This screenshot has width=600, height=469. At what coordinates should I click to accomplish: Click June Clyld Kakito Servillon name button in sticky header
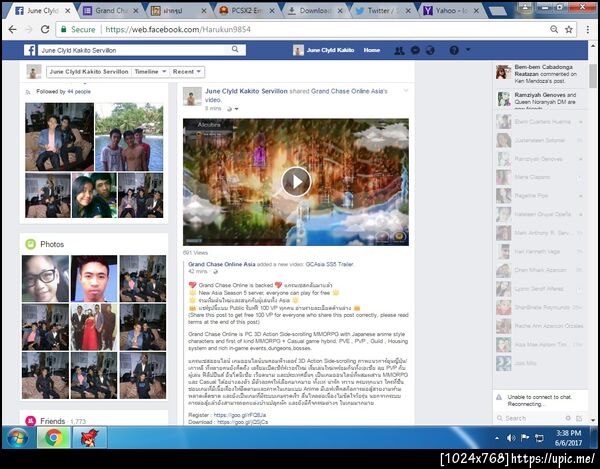[89, 72]
